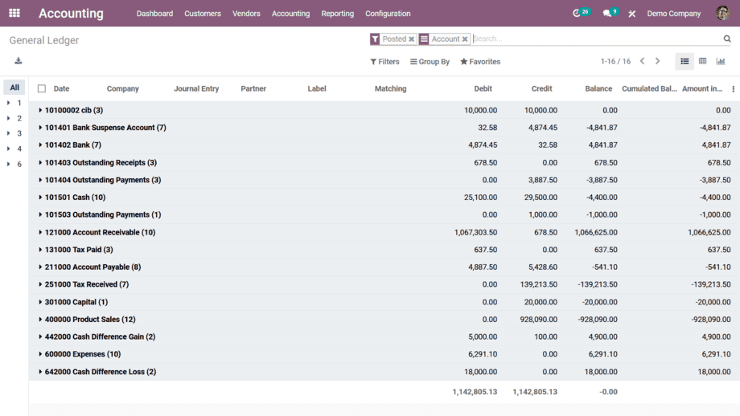740x416 pixels.
Task: Click into the search input field
Action: pyautogui.click(x=595, y=39)
